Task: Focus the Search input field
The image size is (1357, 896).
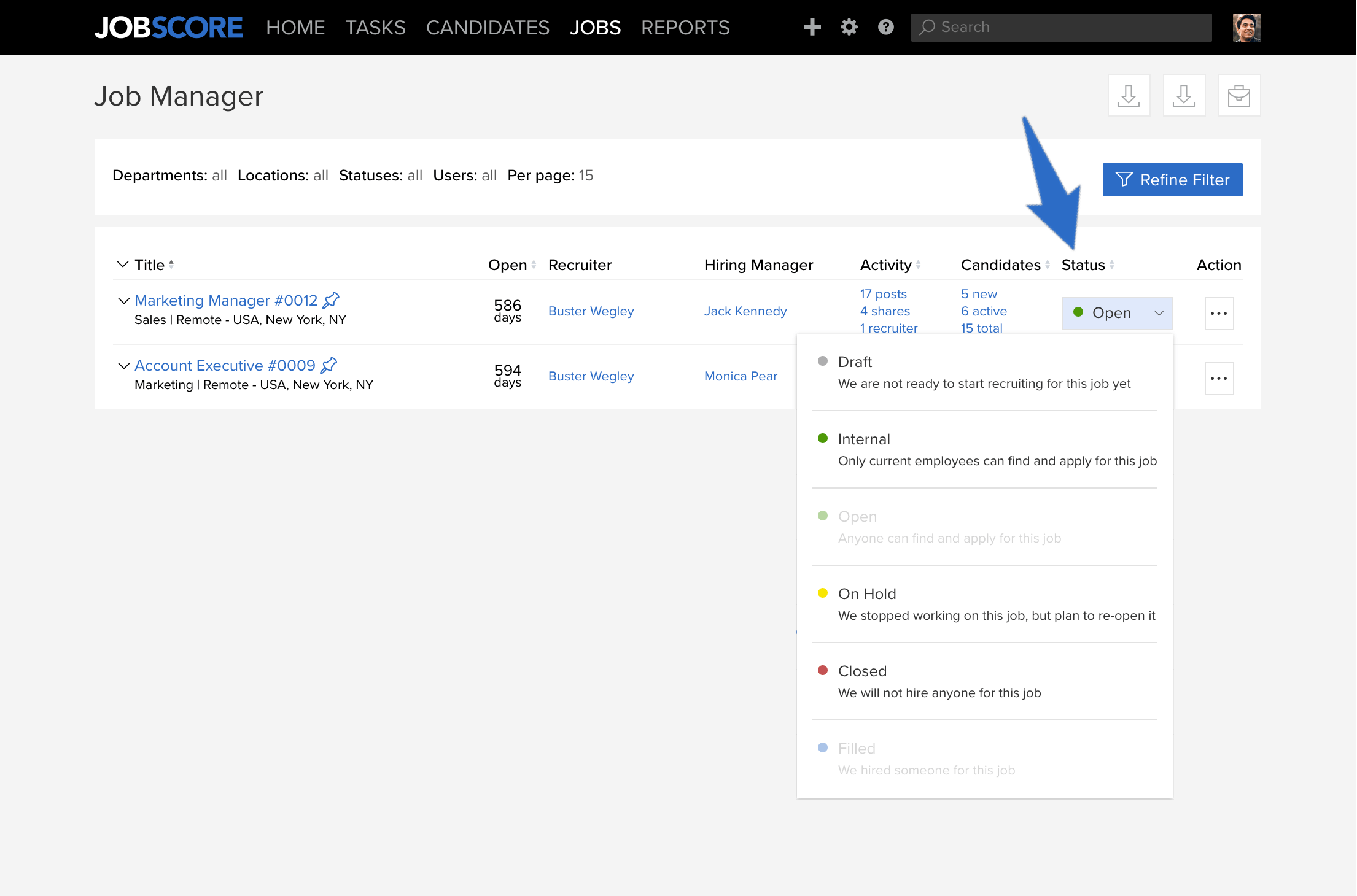Action: tap(1061, 28)
